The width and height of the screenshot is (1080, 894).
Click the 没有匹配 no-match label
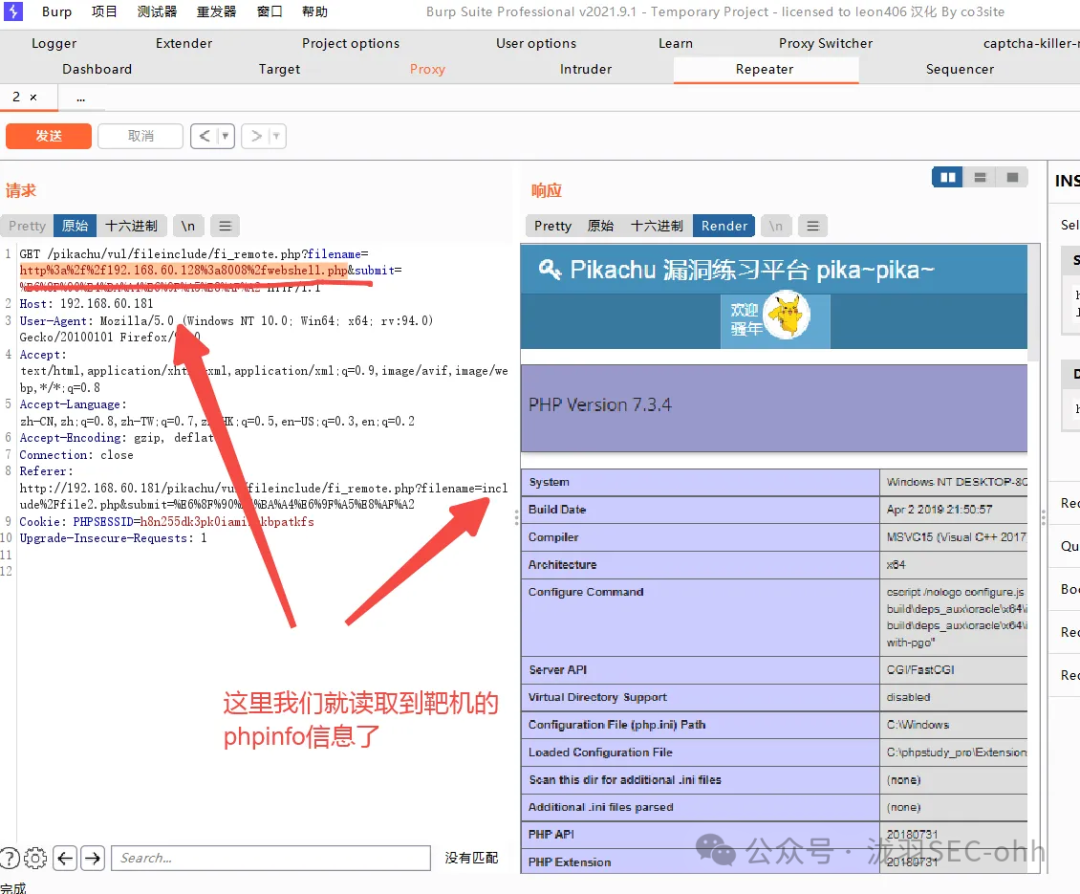tap(471, 858)
